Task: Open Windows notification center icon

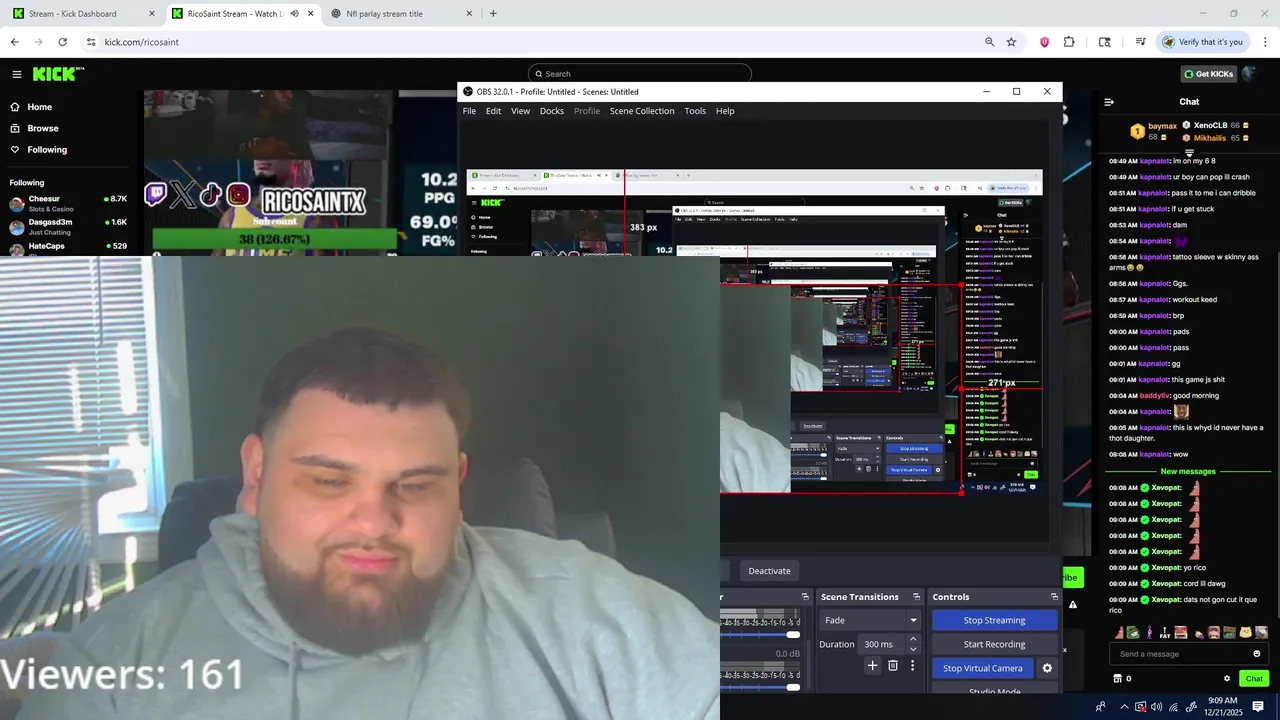Action: (1258, 707)
